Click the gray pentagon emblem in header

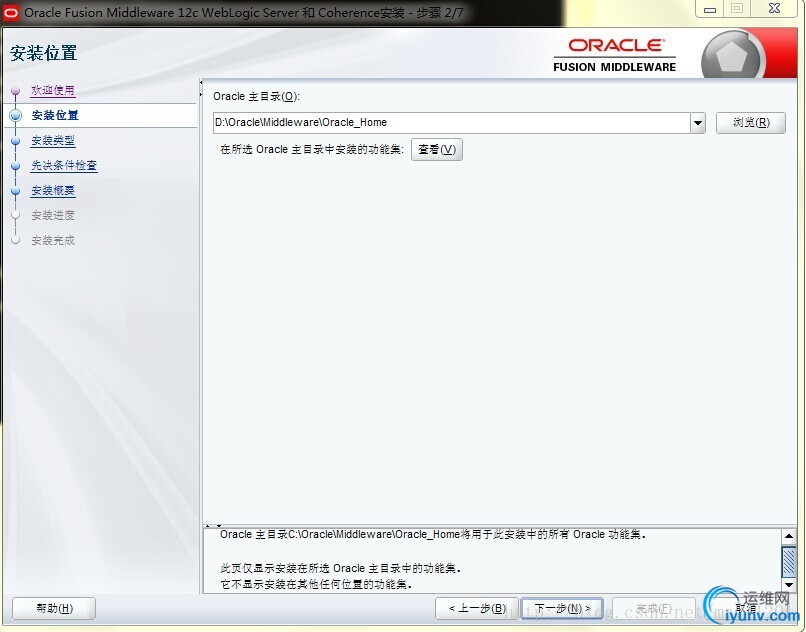732,56
